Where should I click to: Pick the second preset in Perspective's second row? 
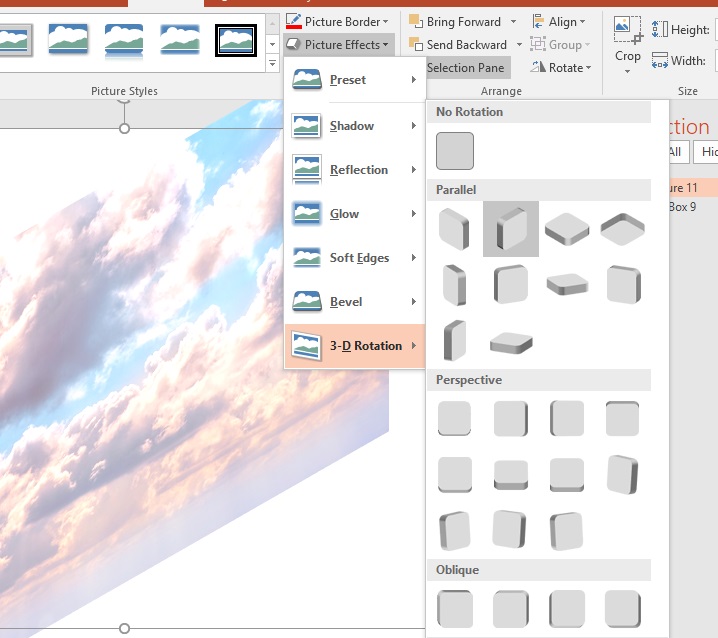(x=511, y=475)
